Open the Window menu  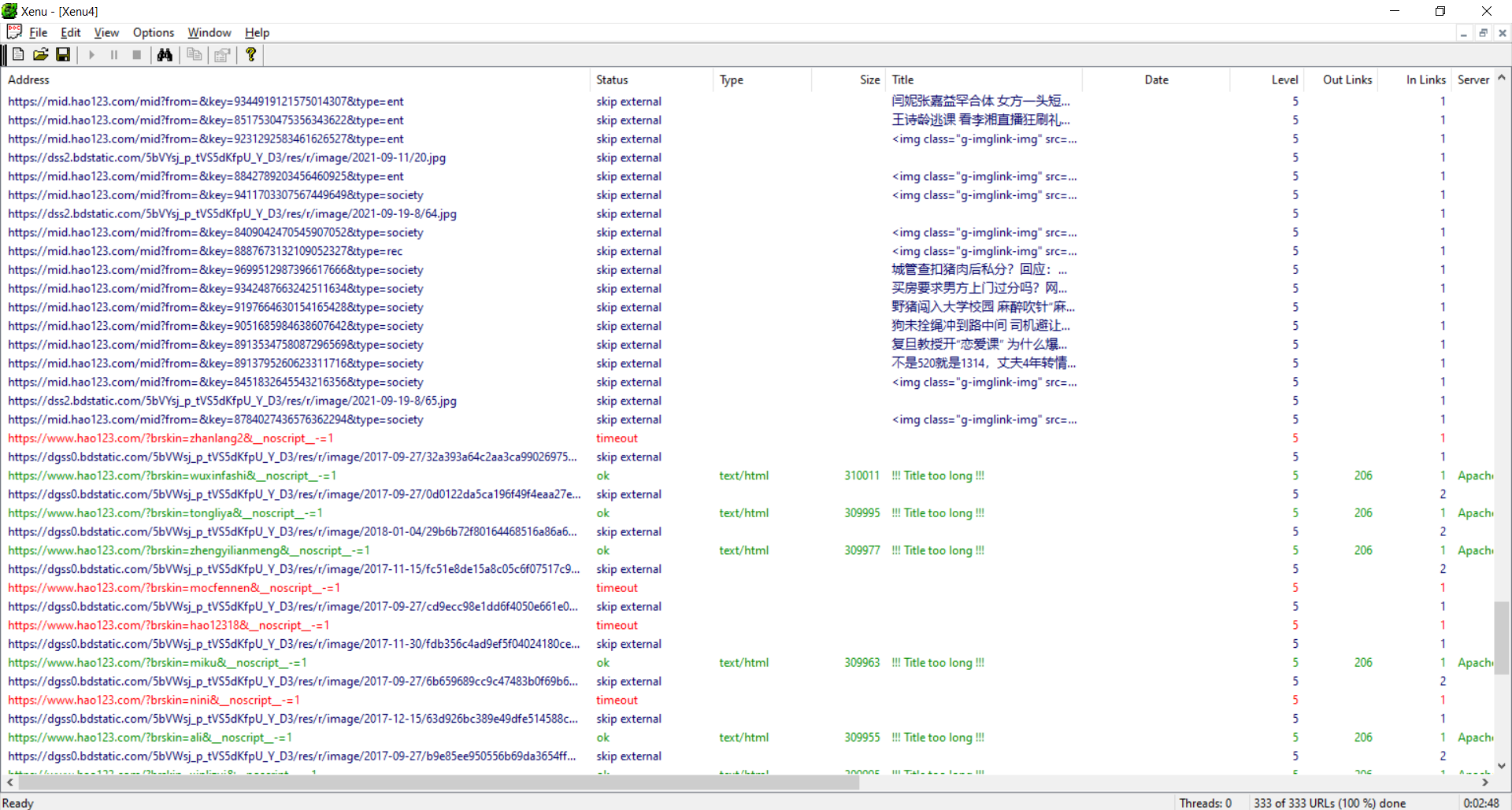[x=209, y=32]
